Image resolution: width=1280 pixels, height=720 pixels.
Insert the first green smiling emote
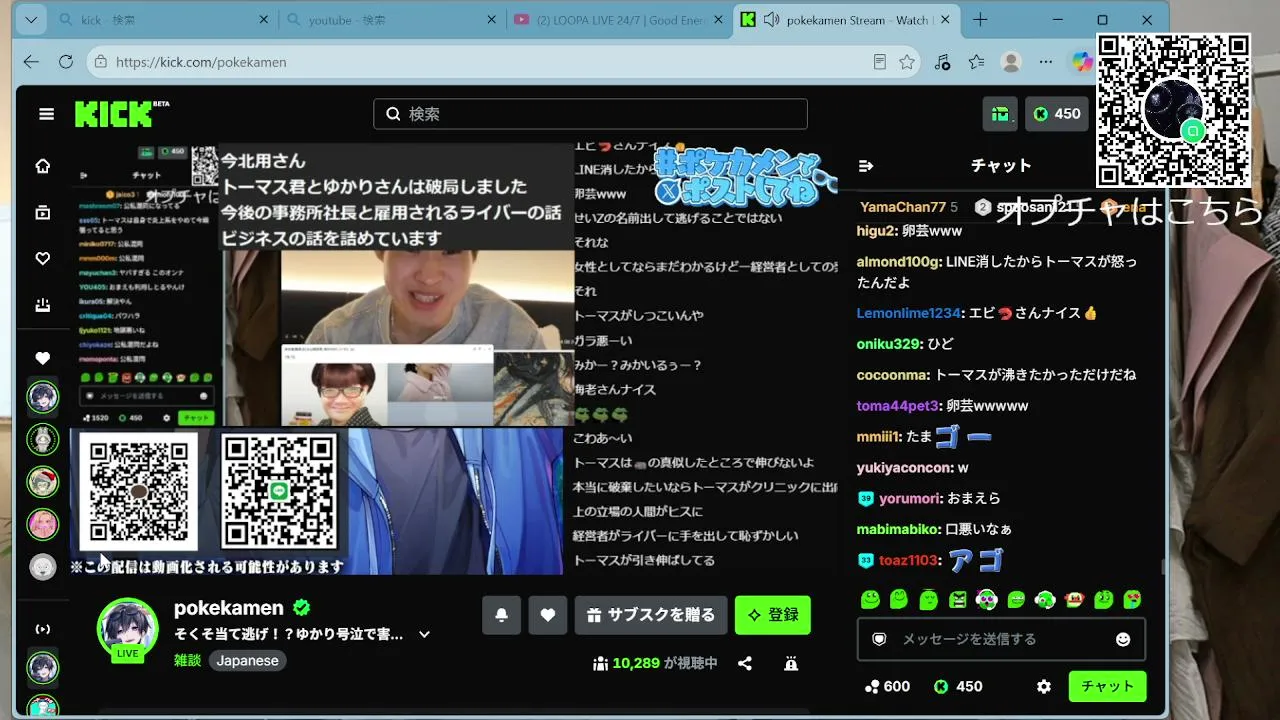click(x=870, y=600)
